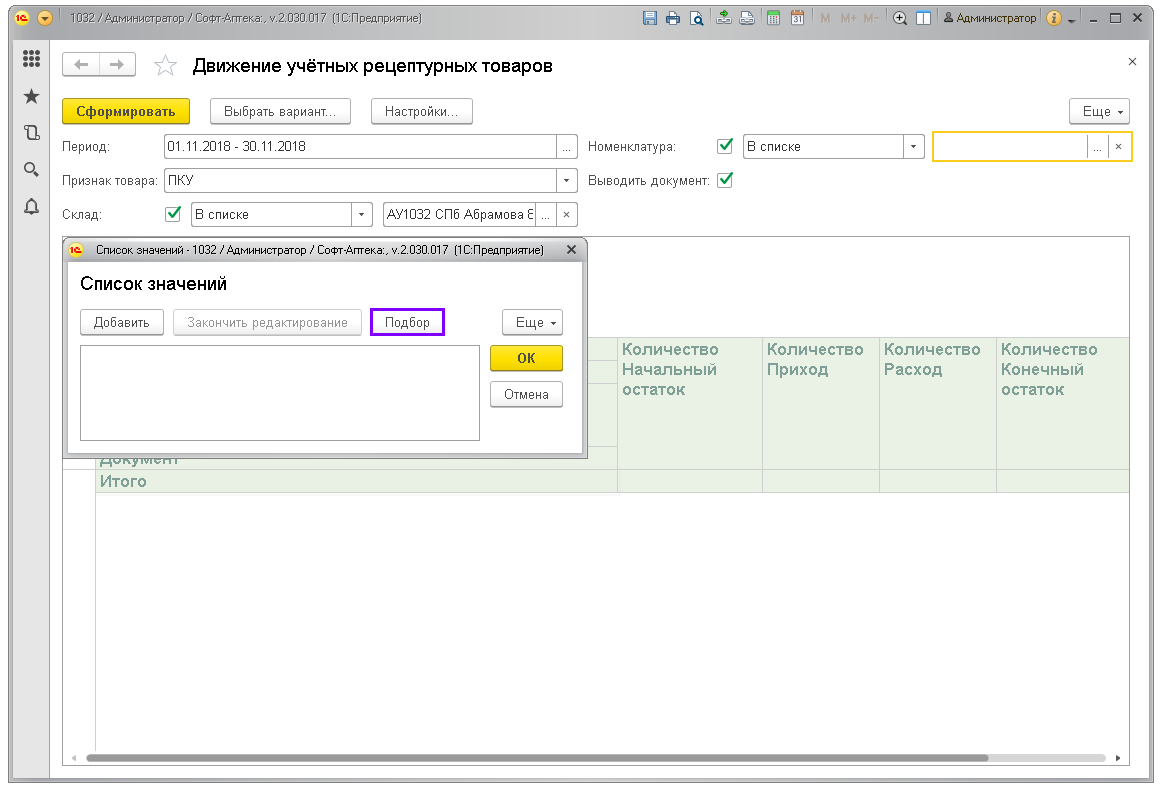
Task: Toggle the Выводить документ checkbox
Action: click(726, 180)
